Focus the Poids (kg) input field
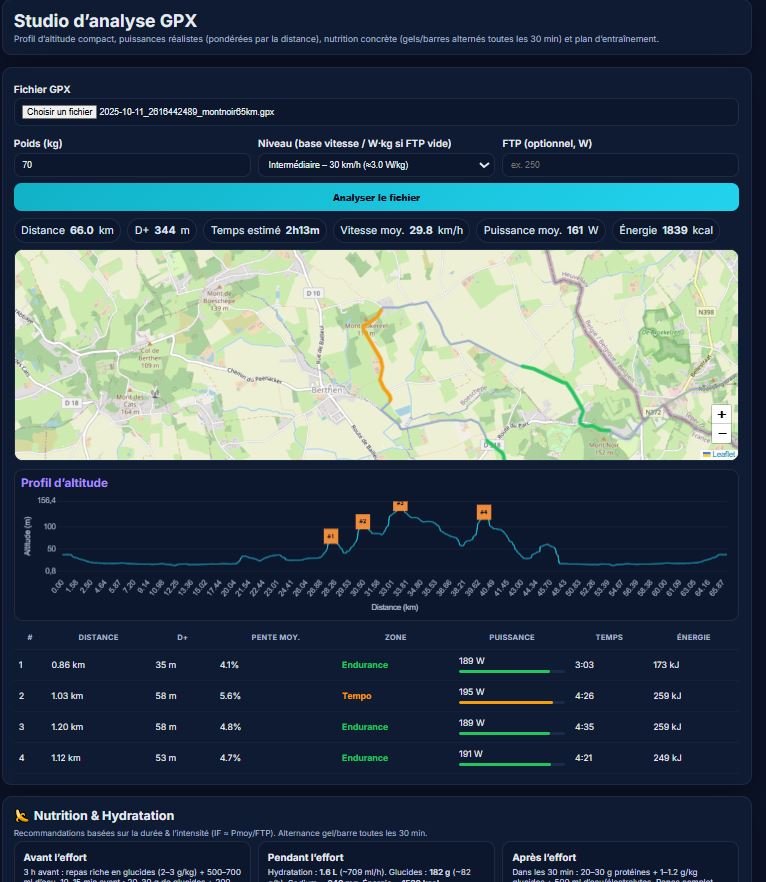The height and width of the screenshot is (882, 766). tap(132, 165)
